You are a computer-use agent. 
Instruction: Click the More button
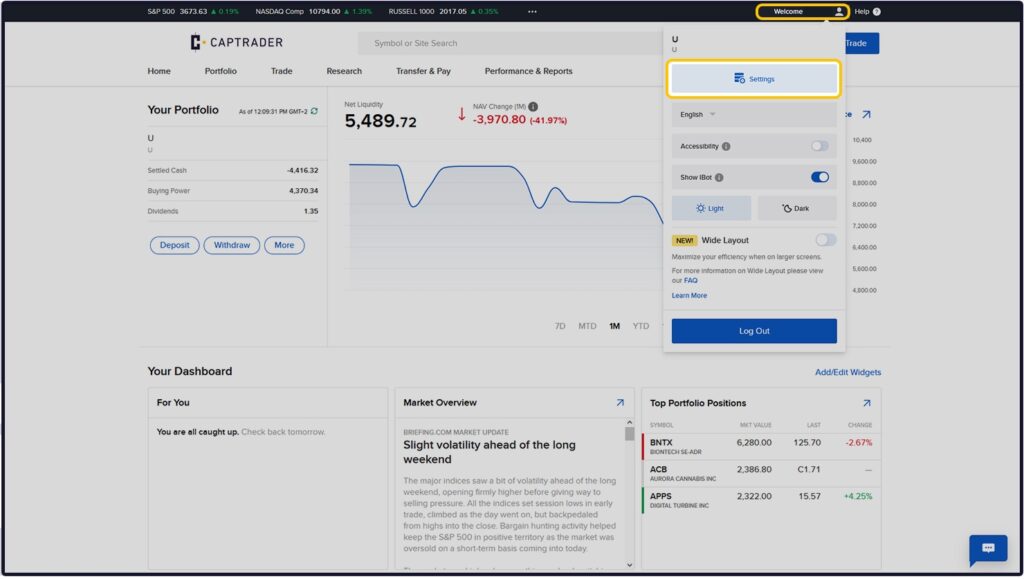[x=284, y=245]
